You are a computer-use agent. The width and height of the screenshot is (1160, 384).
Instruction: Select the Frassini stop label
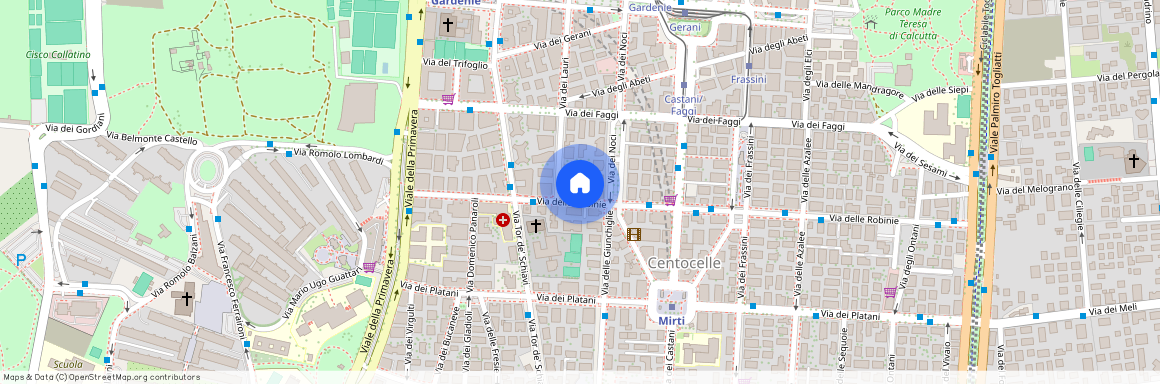pos(749,79)
